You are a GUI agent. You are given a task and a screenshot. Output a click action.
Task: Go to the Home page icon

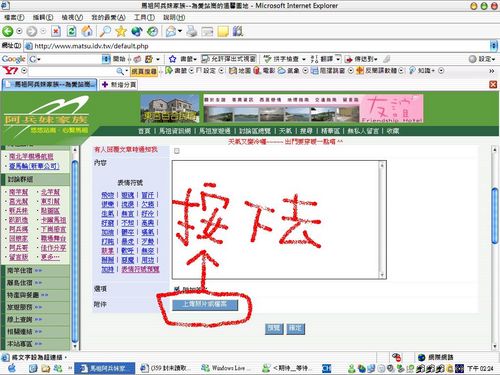pos(87,31)
